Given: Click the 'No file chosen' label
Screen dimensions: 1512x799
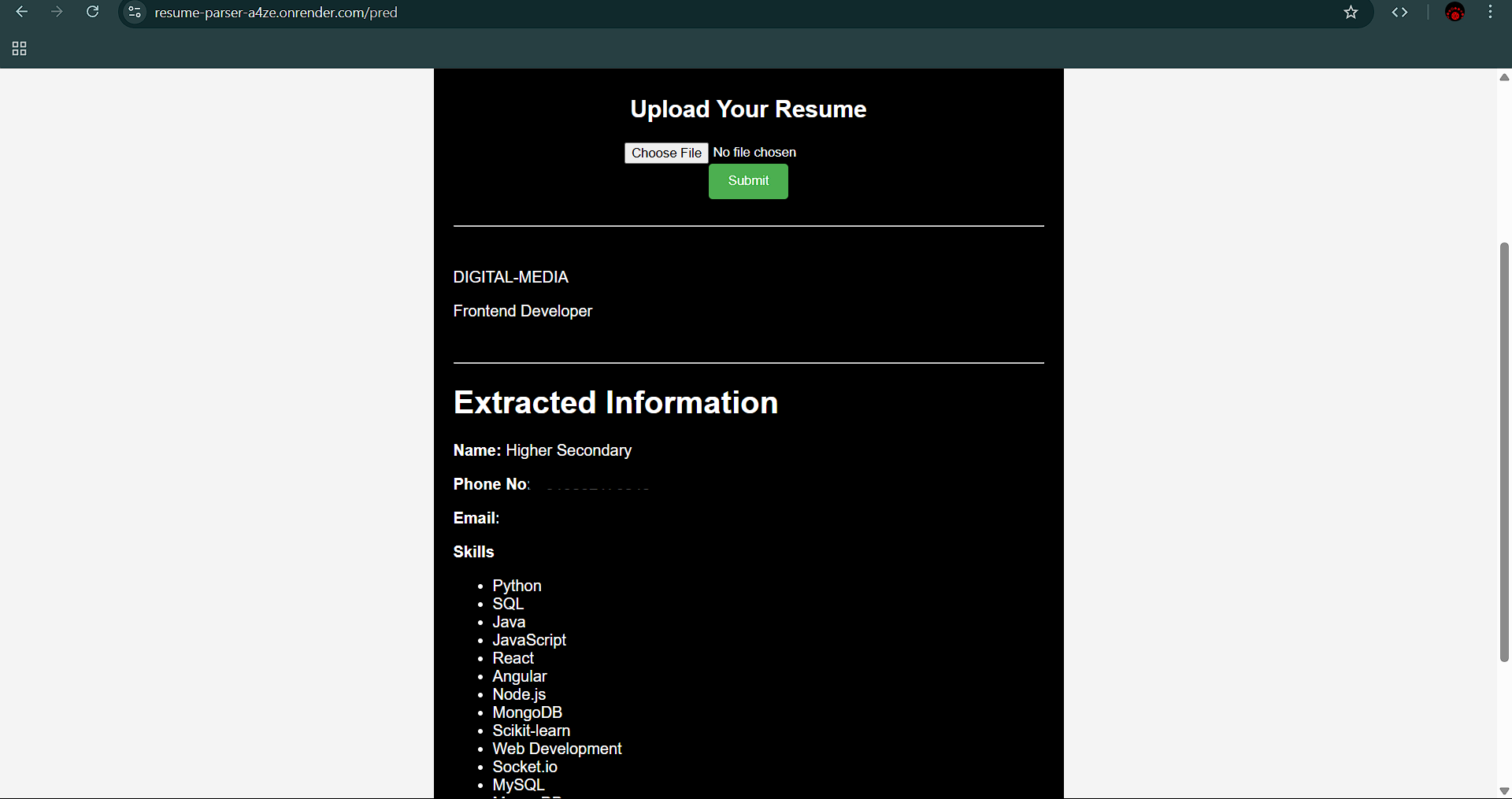Looking at the screenshot, I should click(x=754, y=153).
